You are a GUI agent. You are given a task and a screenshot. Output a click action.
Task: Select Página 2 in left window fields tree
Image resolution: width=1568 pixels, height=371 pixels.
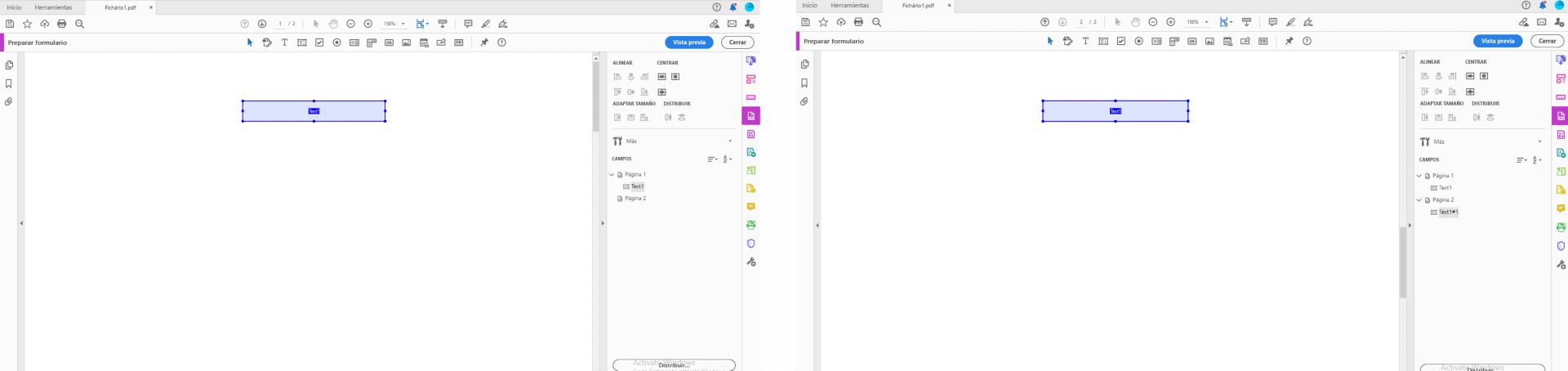635,198
